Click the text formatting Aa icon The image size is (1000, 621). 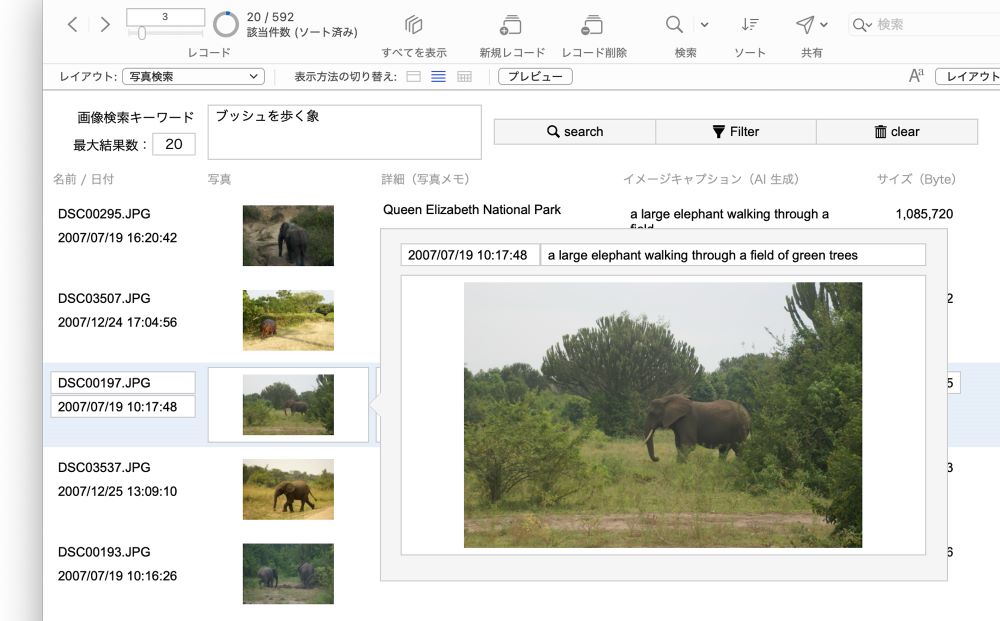(x=916, y=76)
